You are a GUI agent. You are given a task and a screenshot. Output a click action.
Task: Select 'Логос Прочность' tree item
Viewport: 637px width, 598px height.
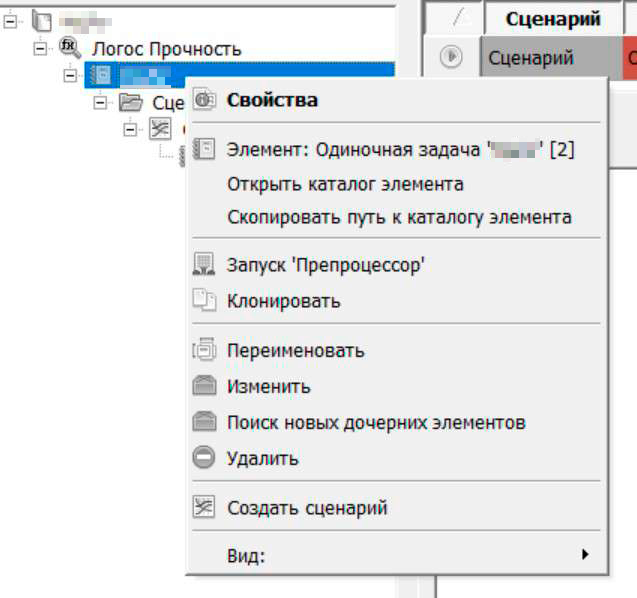pyautogui.click(x=166, y=48)
